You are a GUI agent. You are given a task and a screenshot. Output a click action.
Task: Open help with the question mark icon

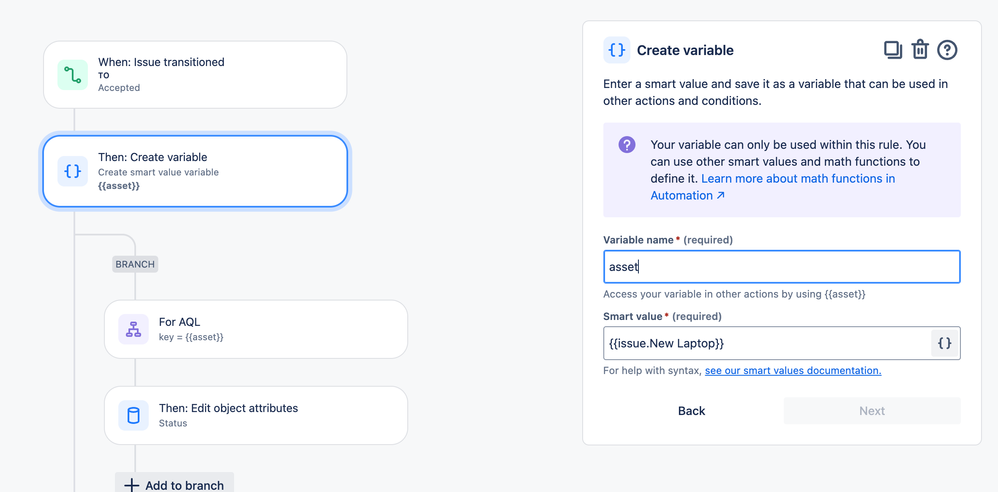[947, 50]
